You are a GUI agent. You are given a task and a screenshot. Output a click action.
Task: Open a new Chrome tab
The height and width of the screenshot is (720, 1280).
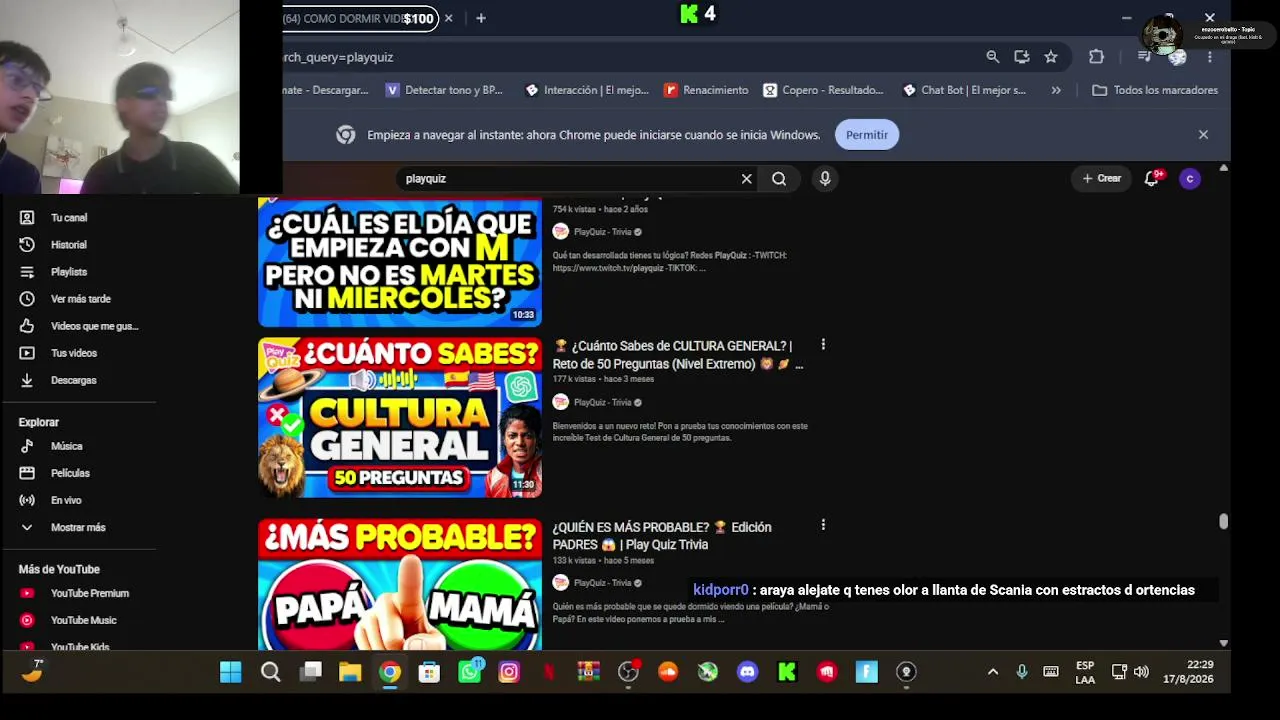480,18
